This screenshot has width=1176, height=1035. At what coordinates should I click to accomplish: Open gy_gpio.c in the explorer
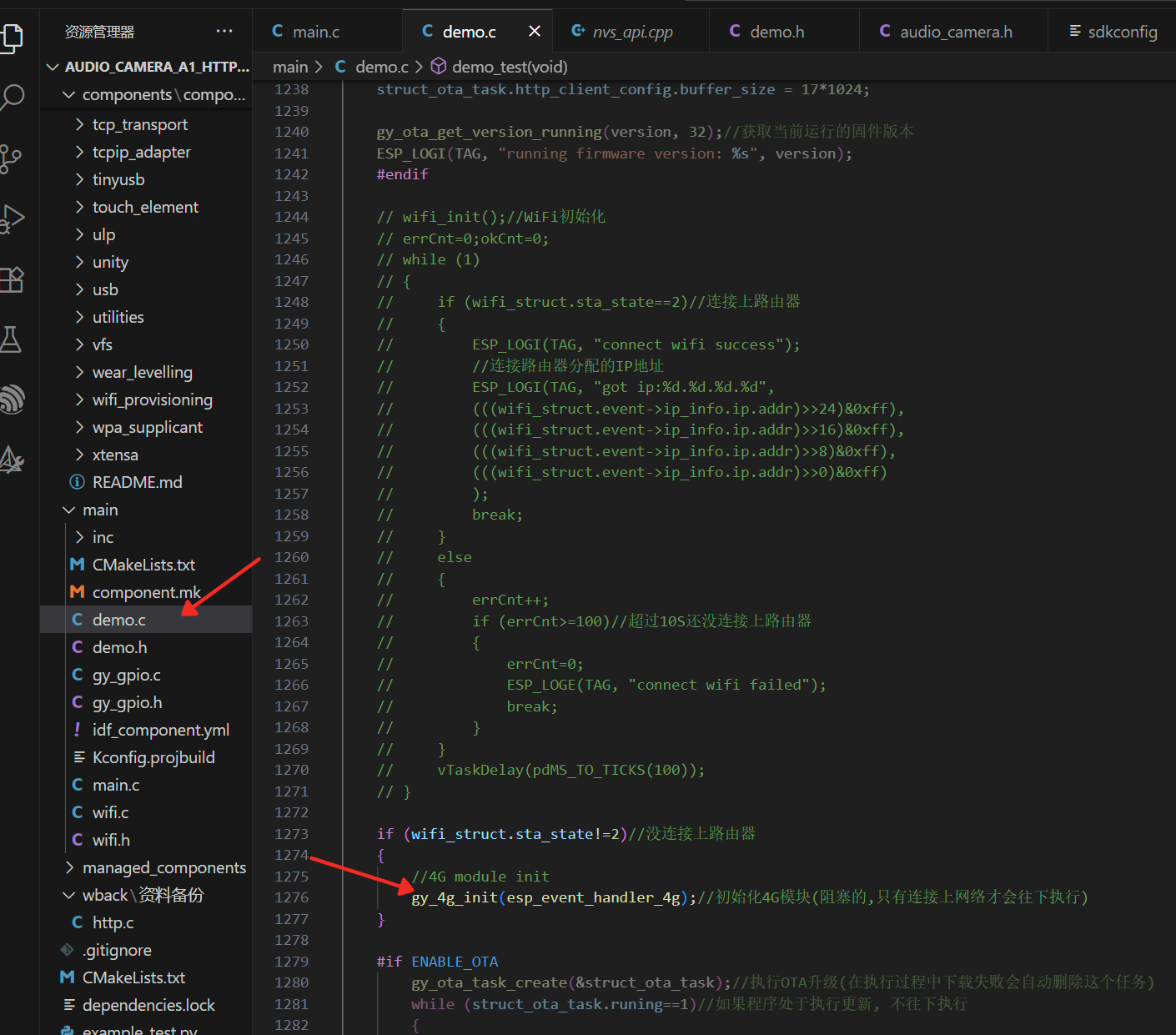[x=146, y=675]
